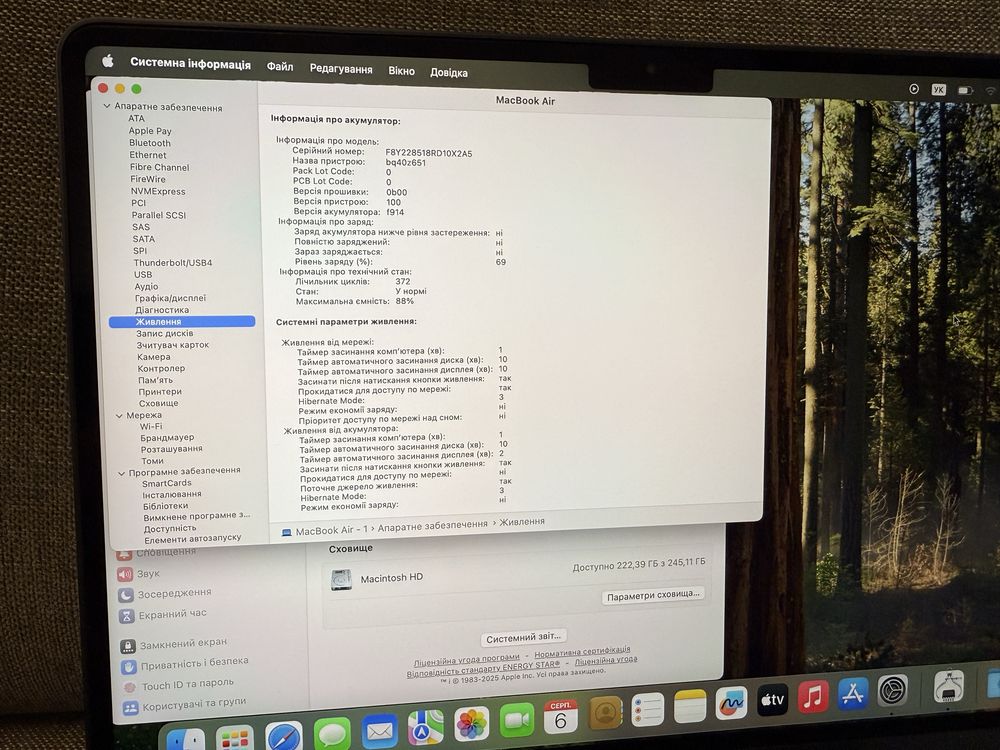
Task: Open Відповідність стандарту ENERGY STAR link
Action: coord(483,668)
